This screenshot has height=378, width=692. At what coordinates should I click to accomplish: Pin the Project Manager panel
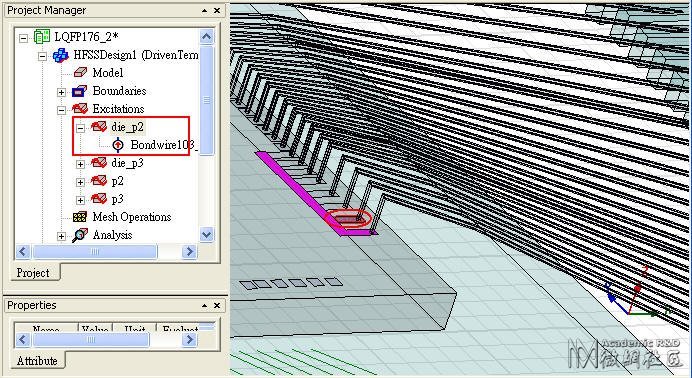coord(205,10)
